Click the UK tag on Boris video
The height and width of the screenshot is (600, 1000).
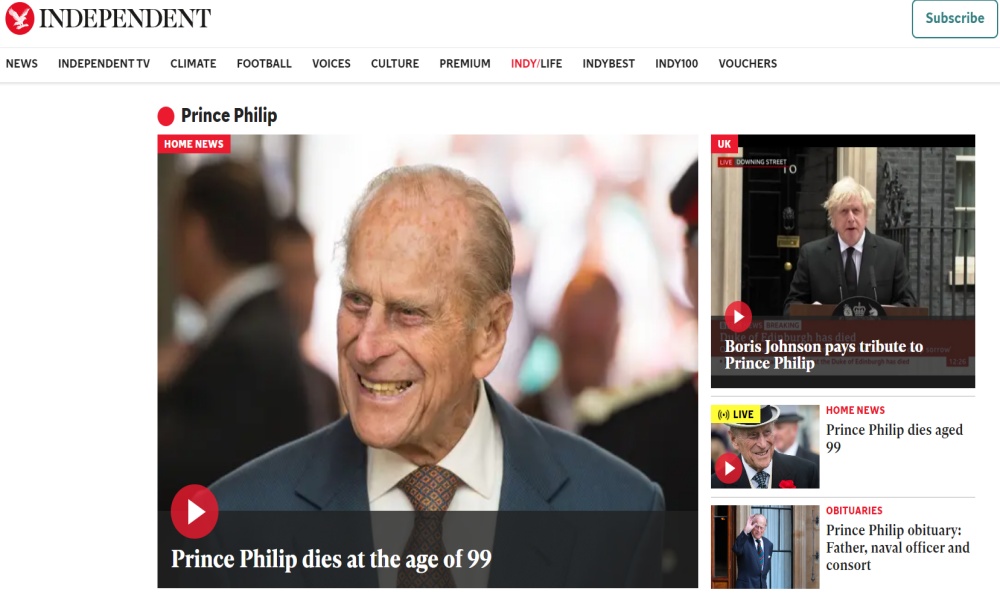[724, 144]
